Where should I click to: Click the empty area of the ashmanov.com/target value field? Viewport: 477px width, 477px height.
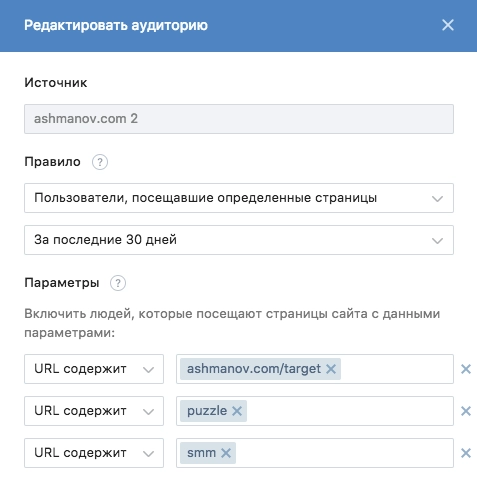[x=397, y=369]
